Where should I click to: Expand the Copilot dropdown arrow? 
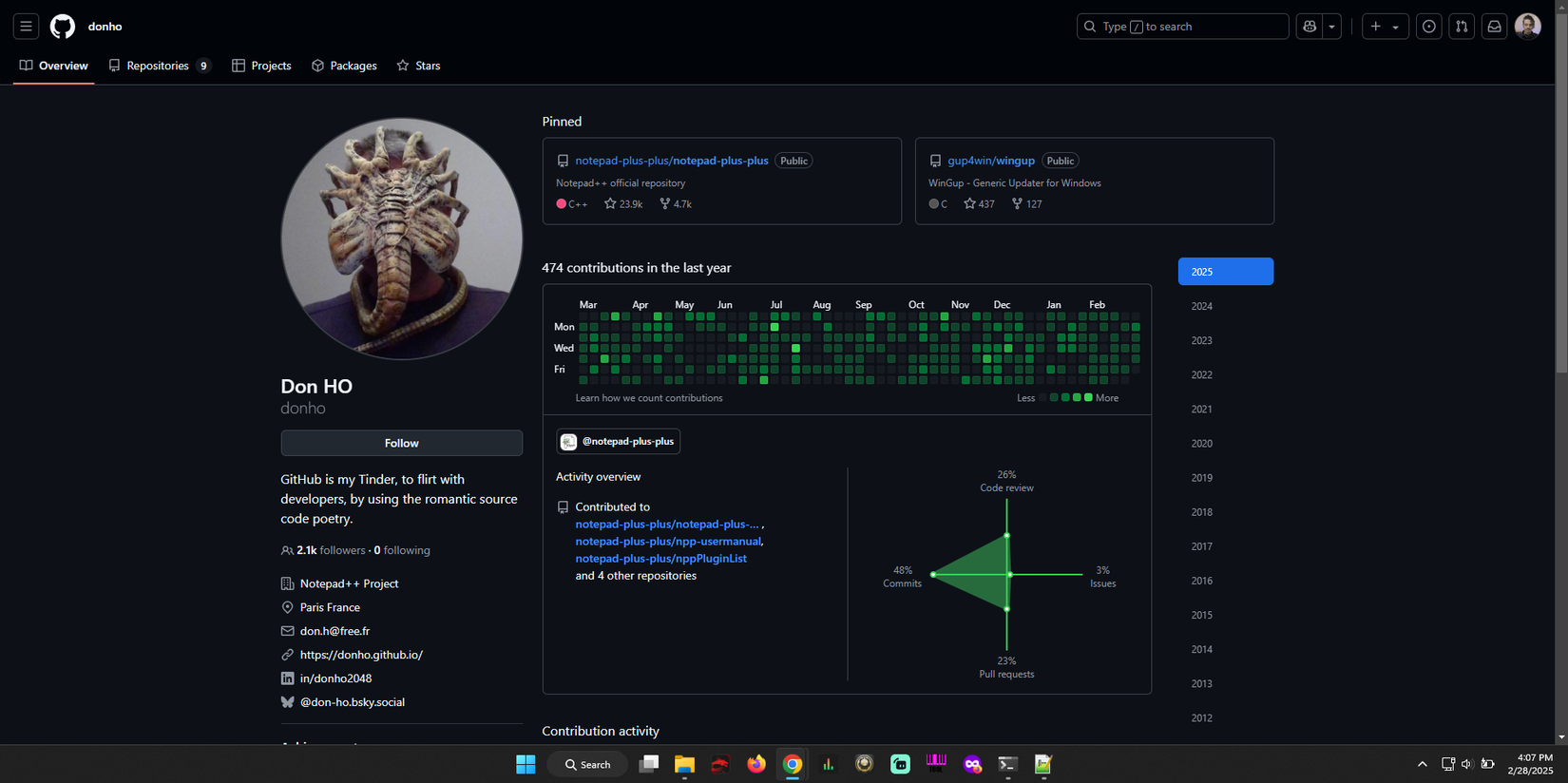(1331, 27)
